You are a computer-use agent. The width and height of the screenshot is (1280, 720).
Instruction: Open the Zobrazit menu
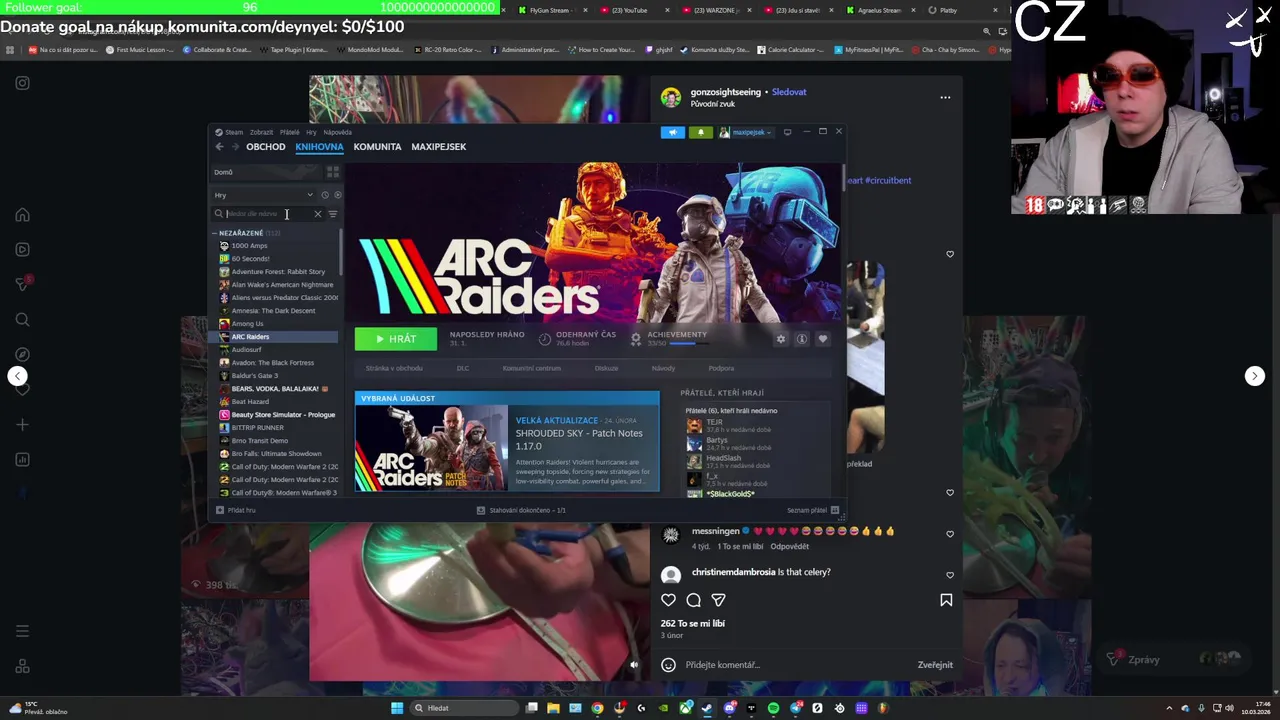[x=261, y=132]
